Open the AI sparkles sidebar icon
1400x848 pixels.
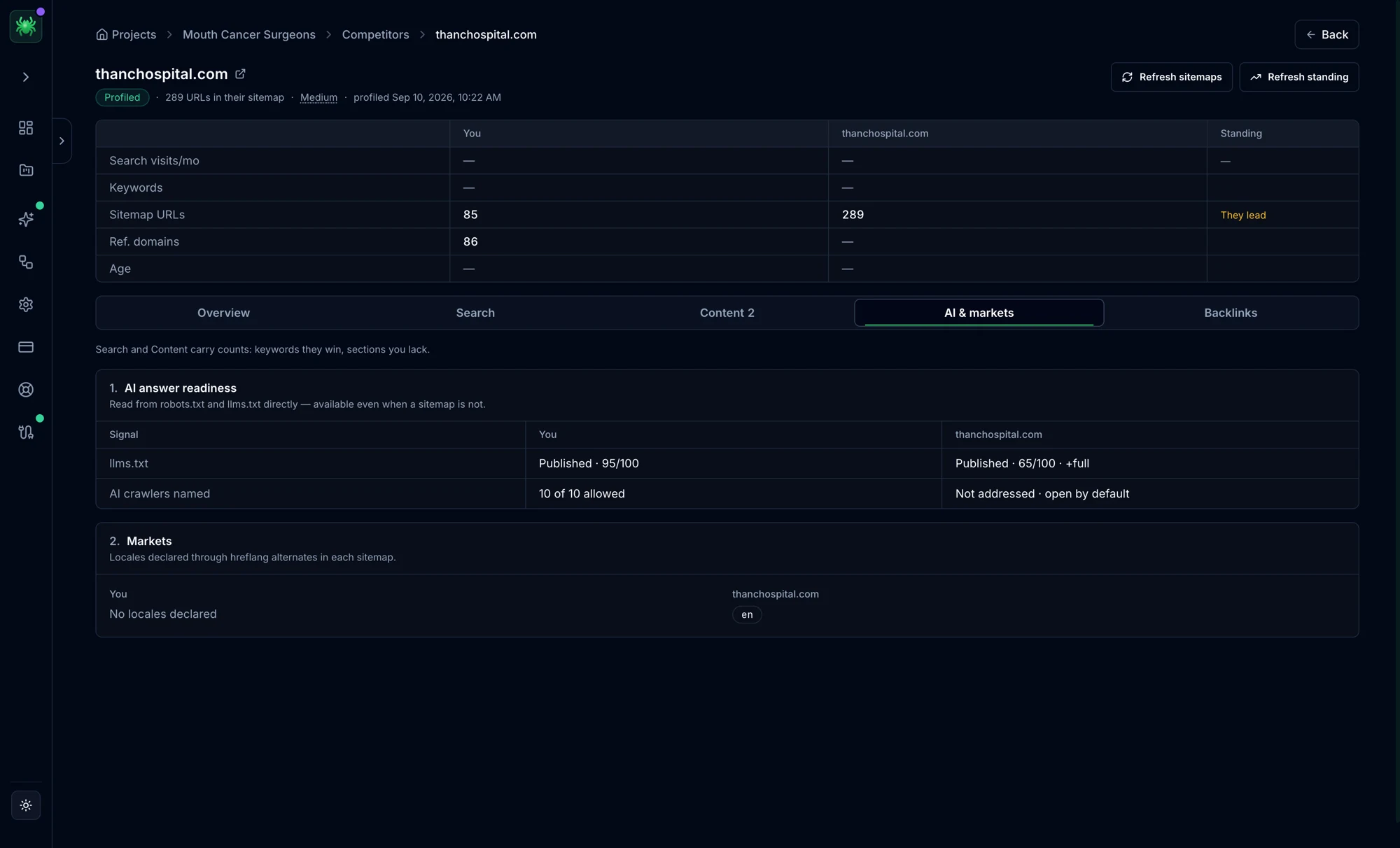click(26, 219)
